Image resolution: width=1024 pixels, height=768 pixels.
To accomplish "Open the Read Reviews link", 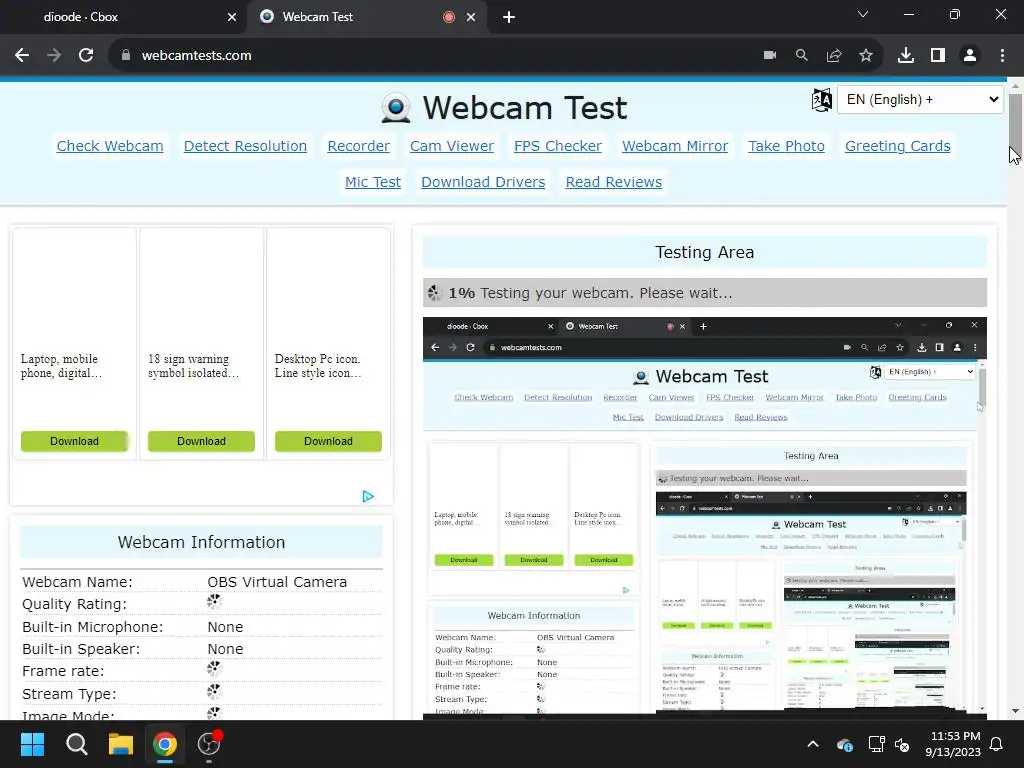I will [x=614, y=182].
